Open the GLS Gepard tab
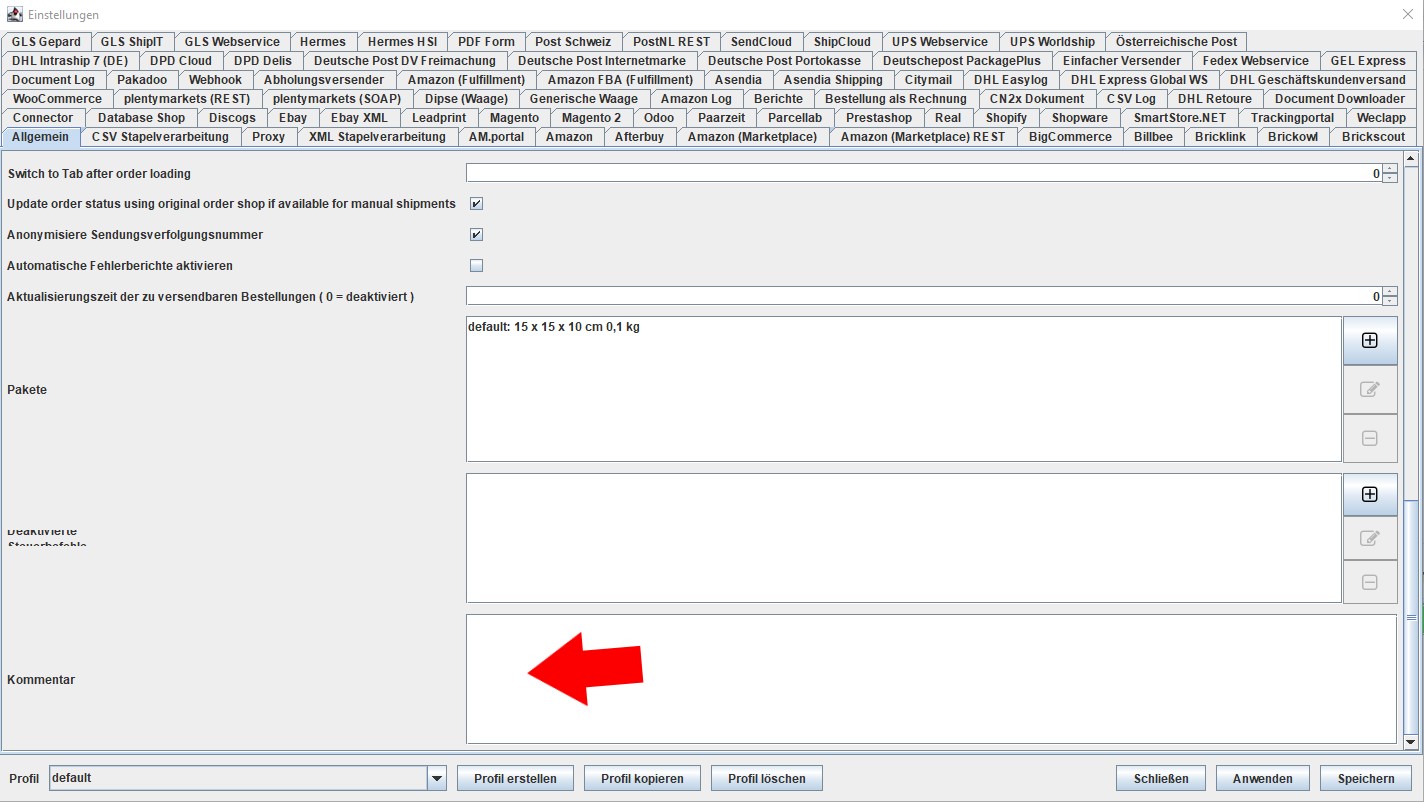 click(46, 42)
